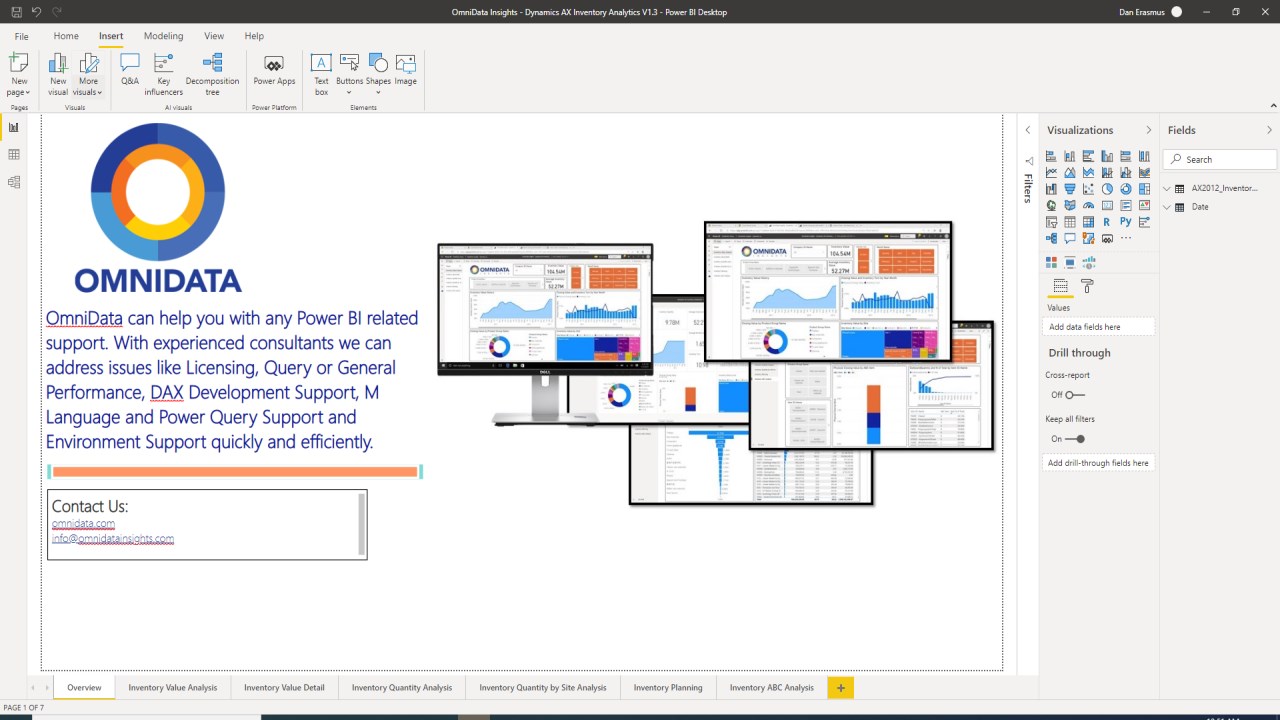Add a Power Apps visual

(x=274, y=70)
